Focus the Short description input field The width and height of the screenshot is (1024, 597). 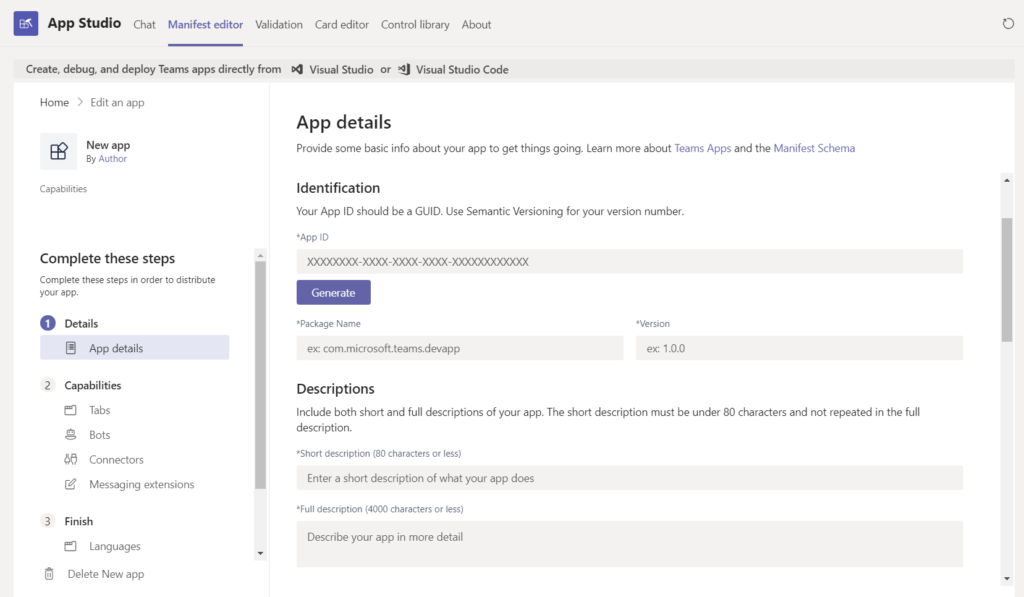629,478
